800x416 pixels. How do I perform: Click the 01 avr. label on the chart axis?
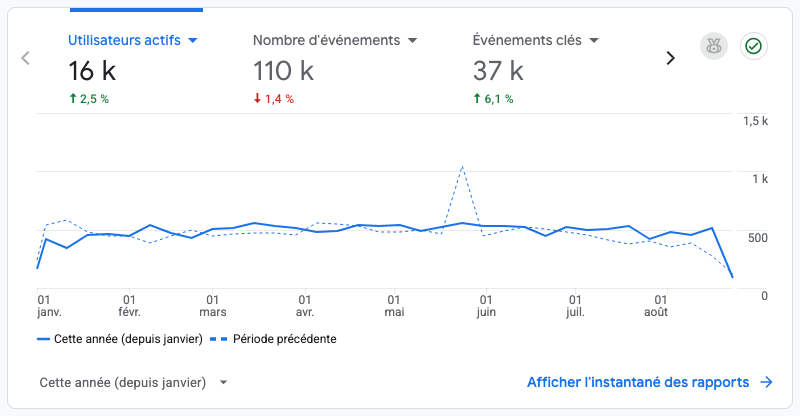pos(305,306)
